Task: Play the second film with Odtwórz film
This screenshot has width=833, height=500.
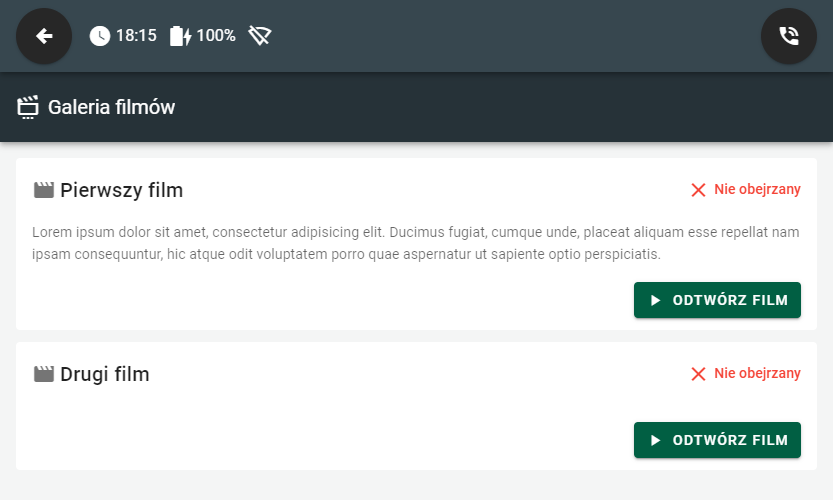Action: click(717, 440)
